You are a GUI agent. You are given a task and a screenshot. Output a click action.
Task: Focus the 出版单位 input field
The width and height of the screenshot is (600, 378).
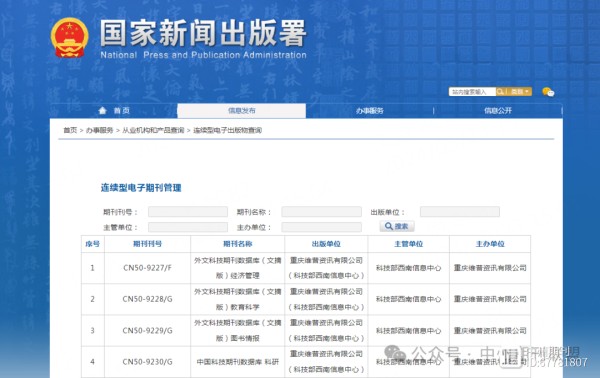coord(460,212)
